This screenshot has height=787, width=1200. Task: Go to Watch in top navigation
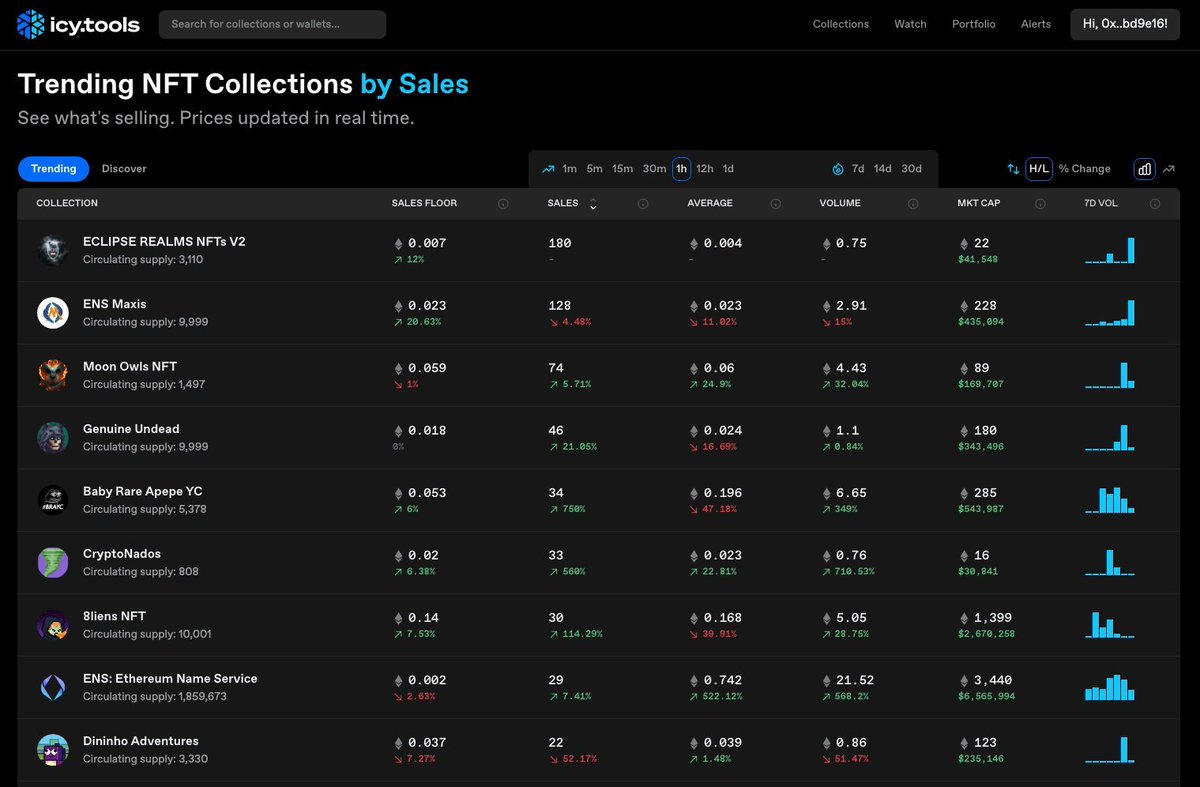click(x=910, y=24)
